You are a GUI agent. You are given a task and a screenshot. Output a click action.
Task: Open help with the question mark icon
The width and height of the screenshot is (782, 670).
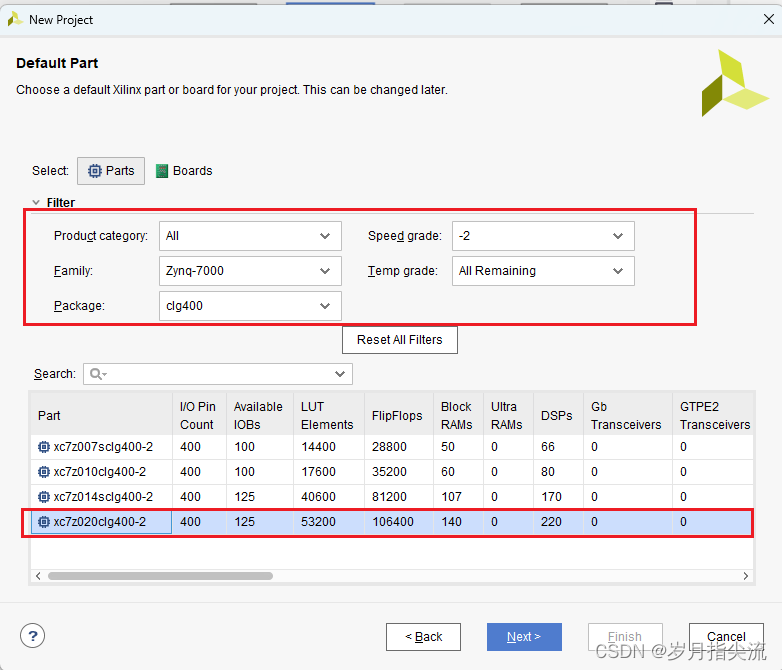tap(32, 636)
